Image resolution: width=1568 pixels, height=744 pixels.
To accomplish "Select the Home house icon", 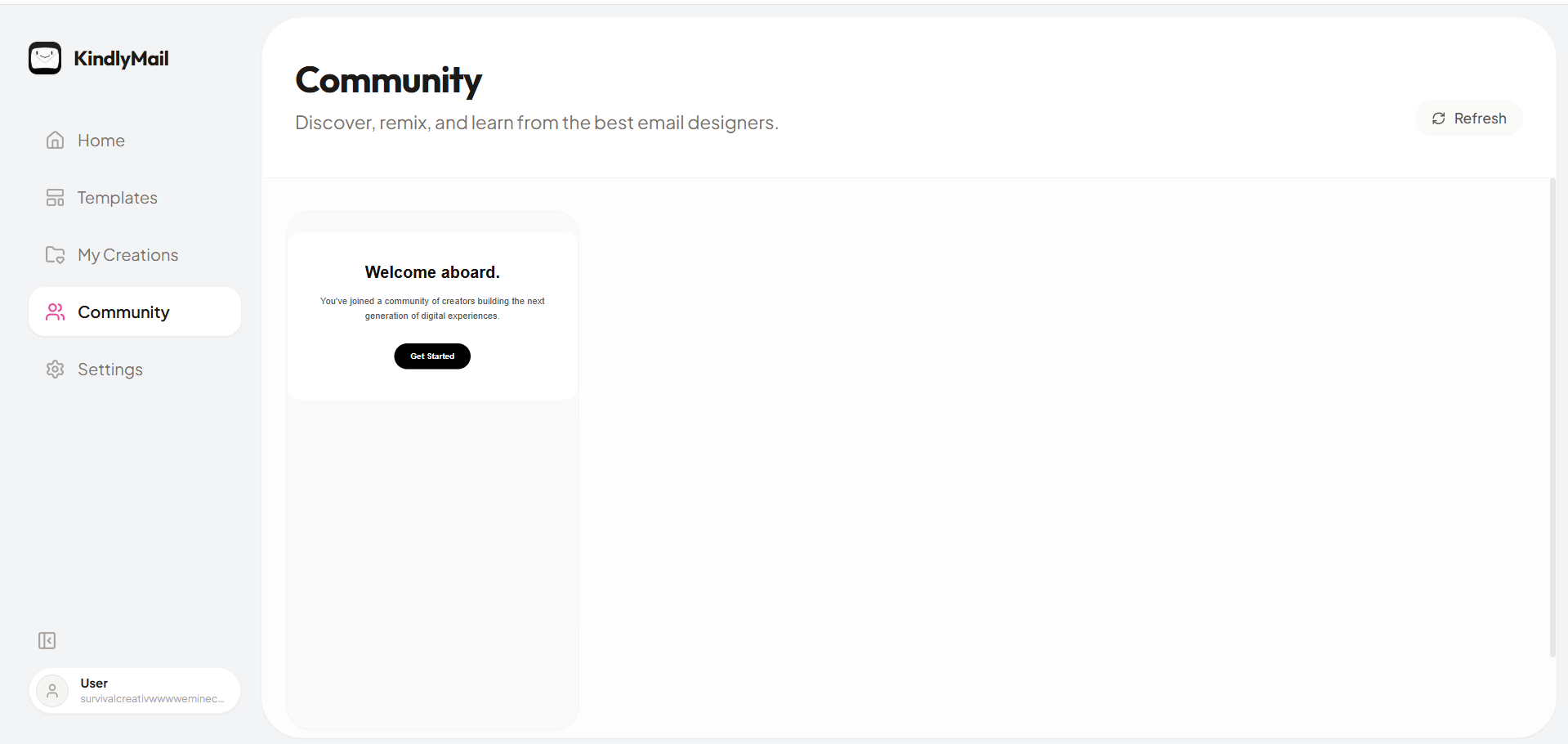I will [x=54, y=140].
